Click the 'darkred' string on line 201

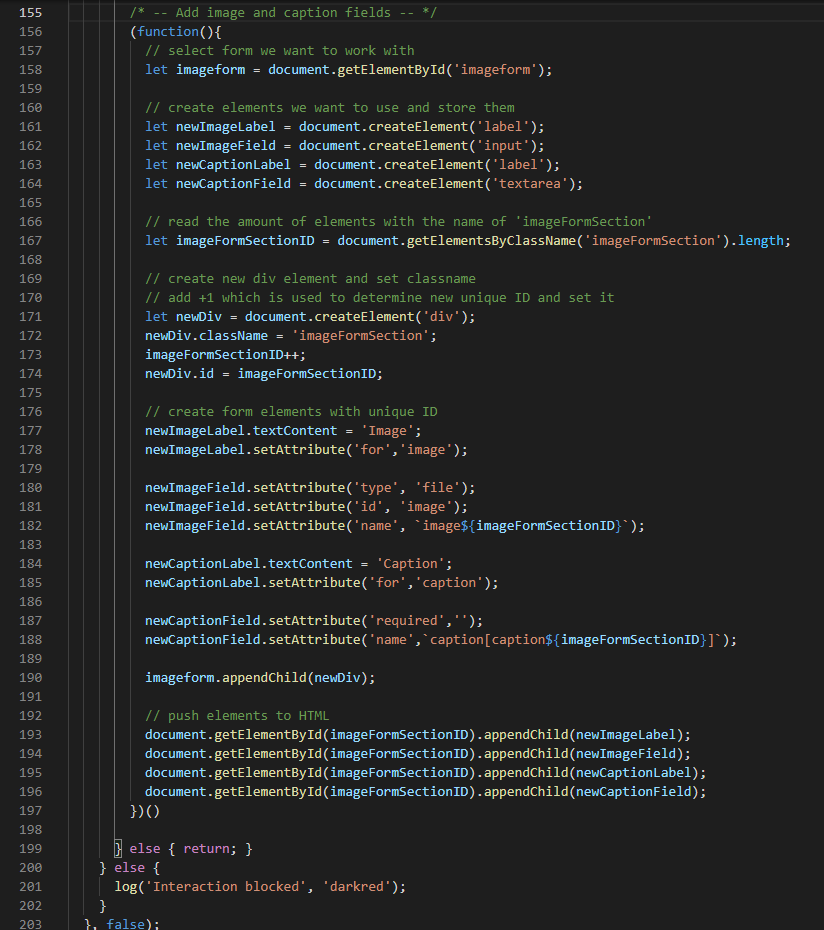[357, 886]
